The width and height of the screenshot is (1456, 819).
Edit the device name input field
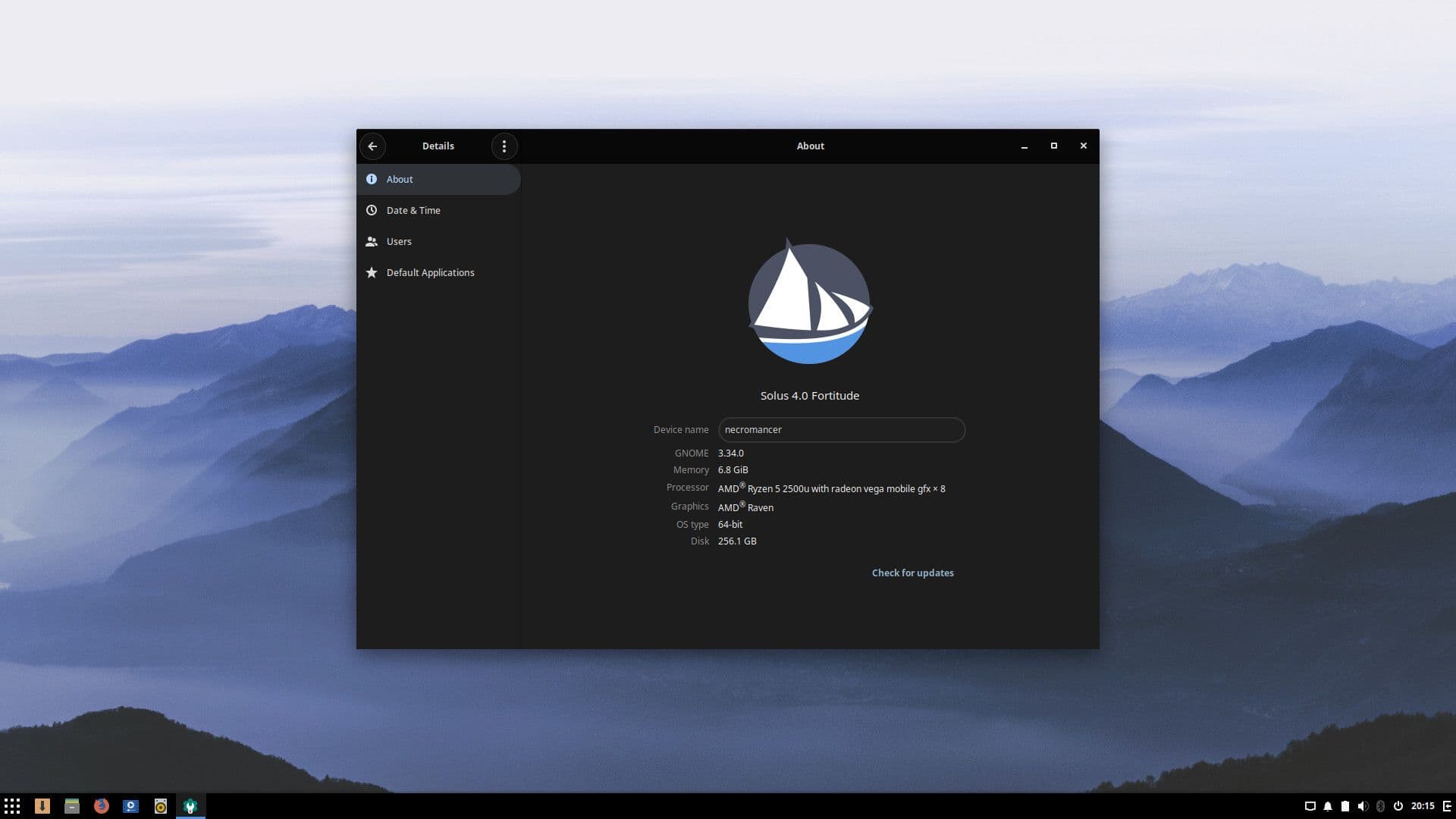[840, 429]
